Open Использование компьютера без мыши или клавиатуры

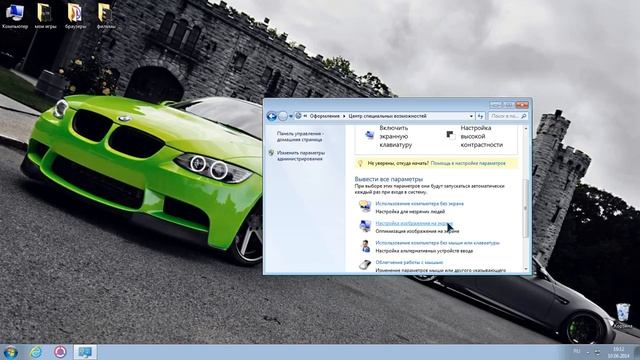click(x=437, y=243)
